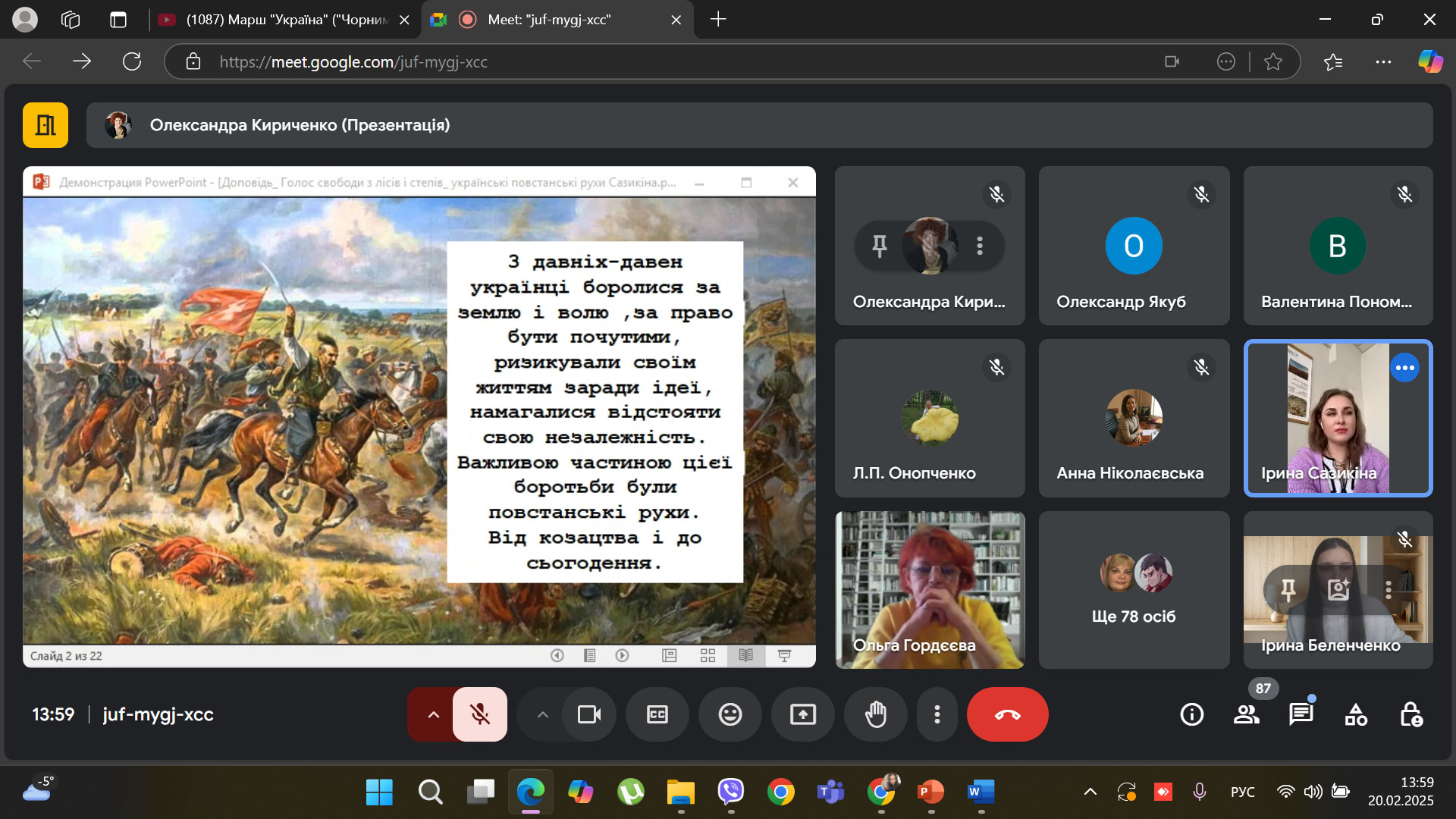Image resolution: width=1456 pixels, height=819 pixels.
Task: Open taskbar clock showing 20.02.2025
Action: pos(1401,792)
